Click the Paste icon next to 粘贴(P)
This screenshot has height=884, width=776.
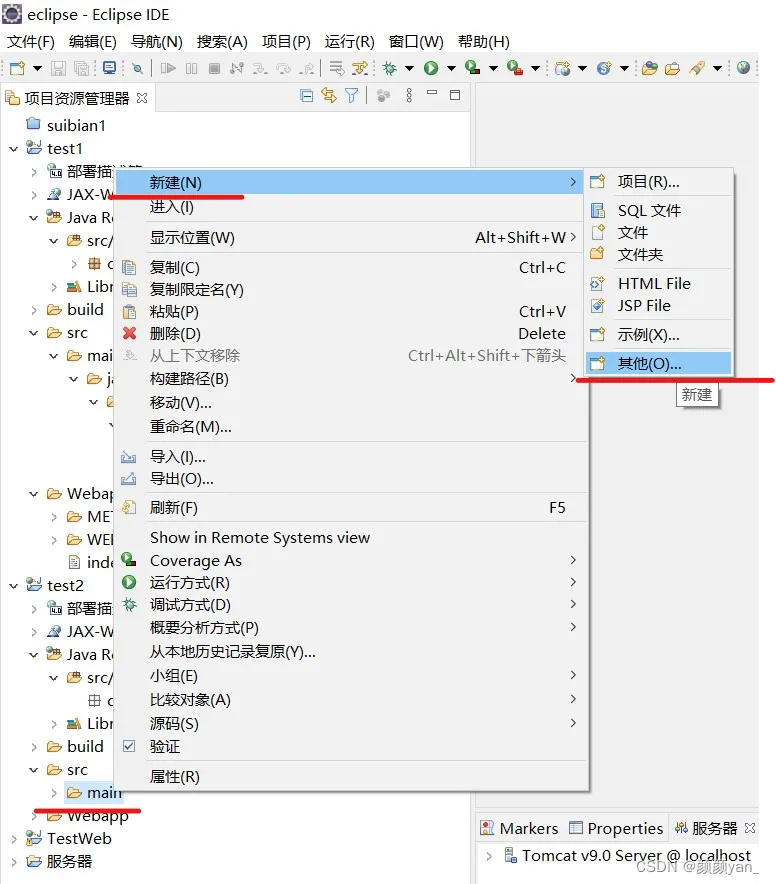pyautogui.click(x=129, y=311)
